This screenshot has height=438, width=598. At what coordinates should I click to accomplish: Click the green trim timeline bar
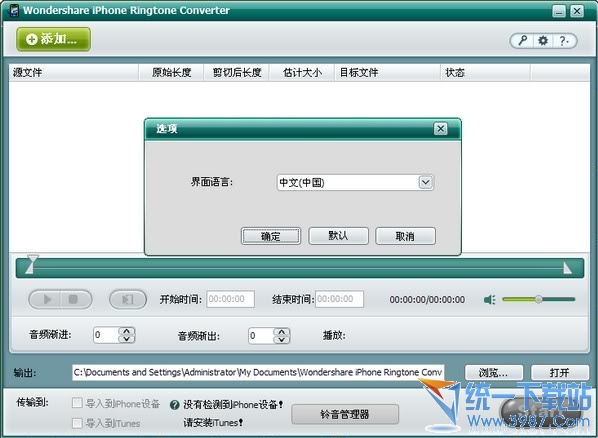click(x=300, y=268)
